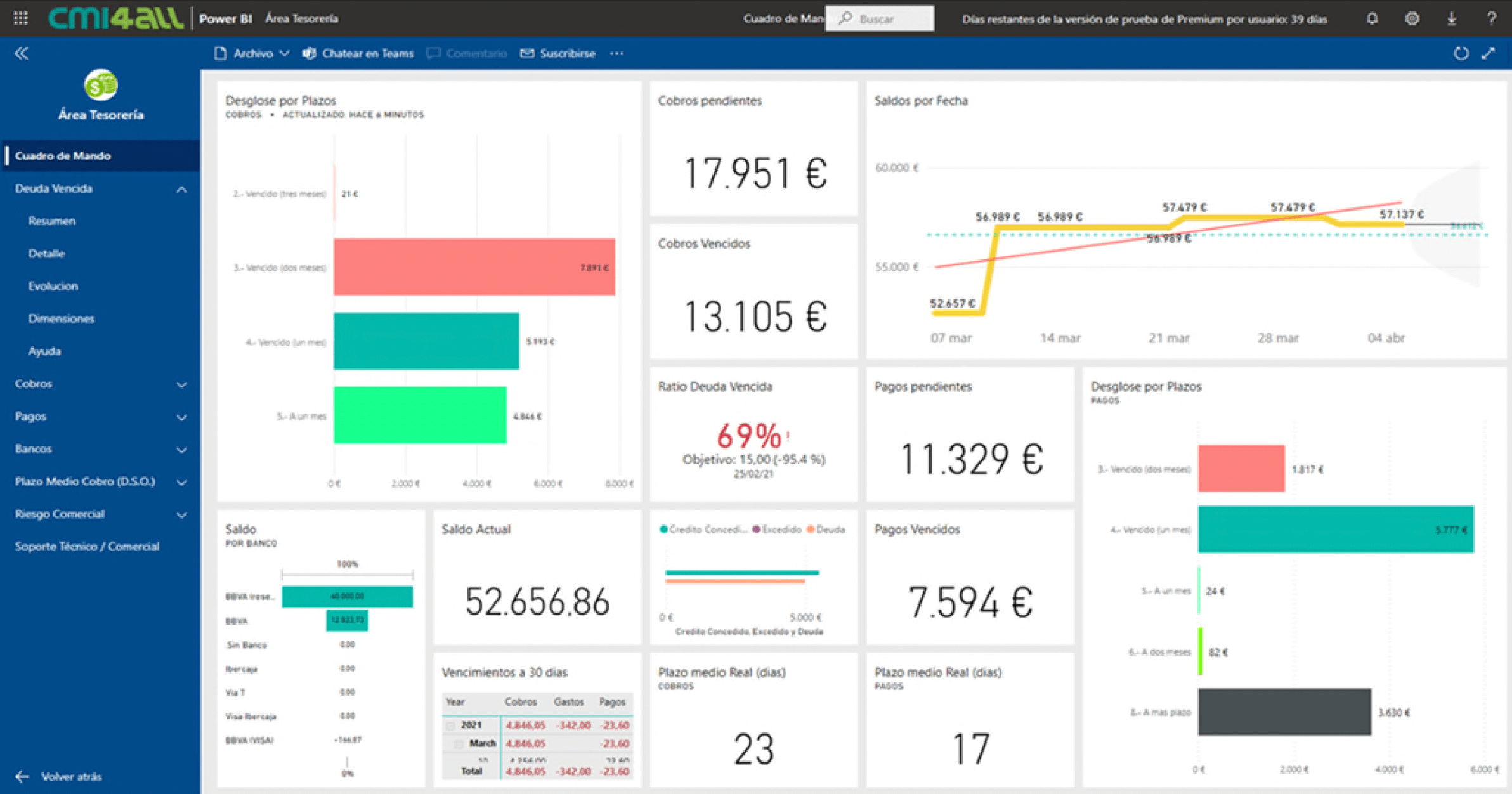This screenshot has height=794, width=1512.
Task: Open the notifications bell
Action: point(1372,18)
